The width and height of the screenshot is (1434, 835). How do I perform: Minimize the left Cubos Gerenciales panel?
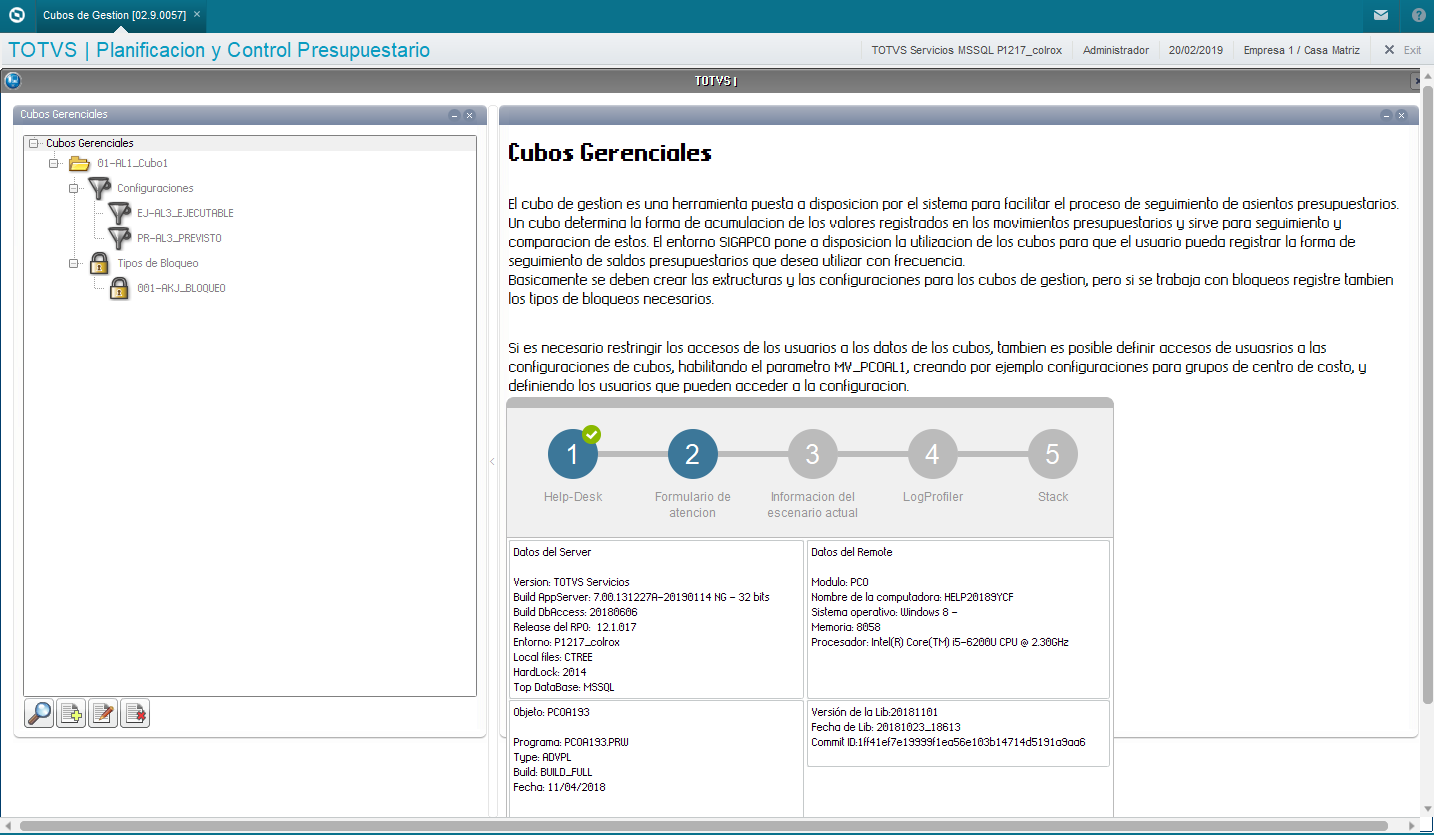pos(454,115)
